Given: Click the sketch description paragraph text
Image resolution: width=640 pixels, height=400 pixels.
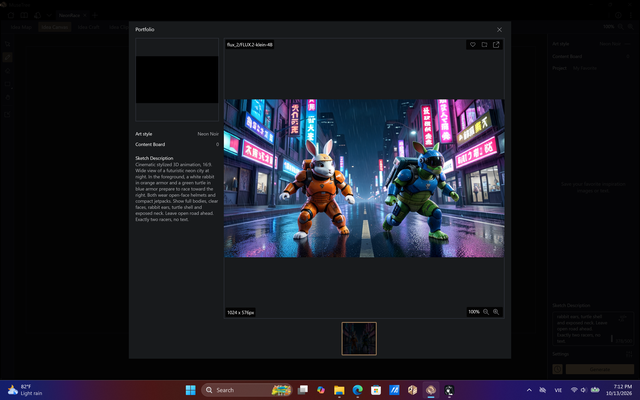Looking at the screenshot, I should coord(176,192).
